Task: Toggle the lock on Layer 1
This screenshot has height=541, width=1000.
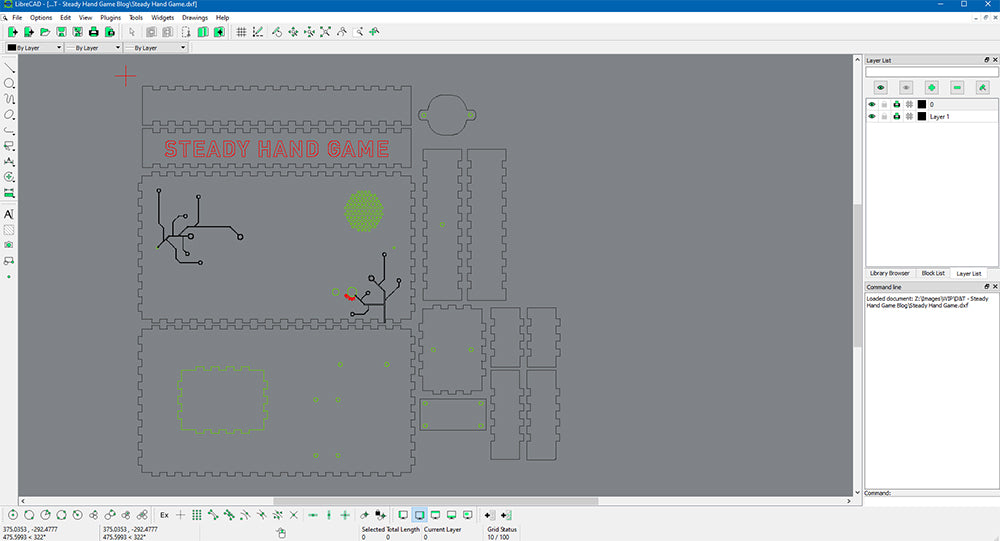Action: pyautogui.click(x=884, y=117)
